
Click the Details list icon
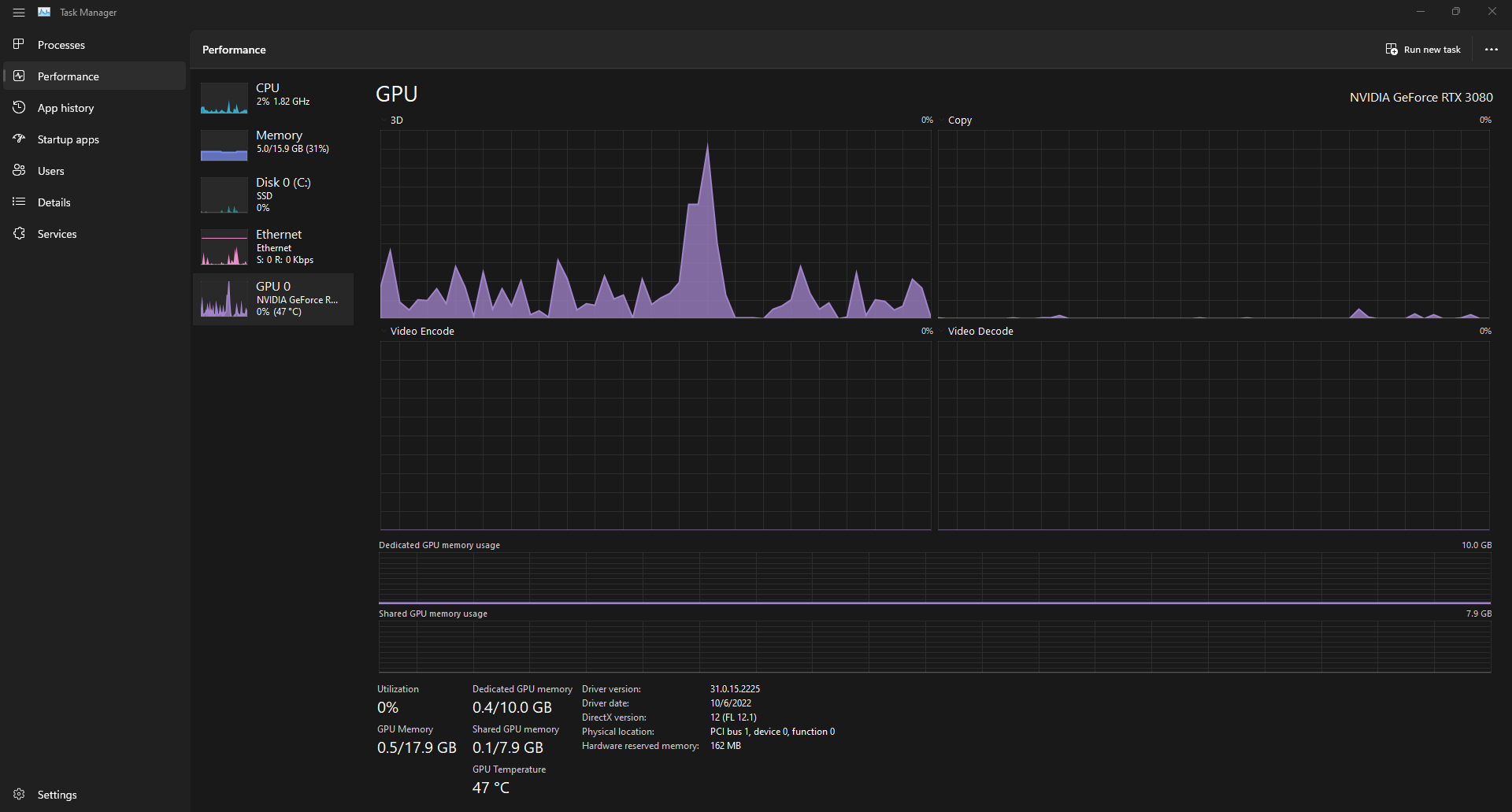19,202
